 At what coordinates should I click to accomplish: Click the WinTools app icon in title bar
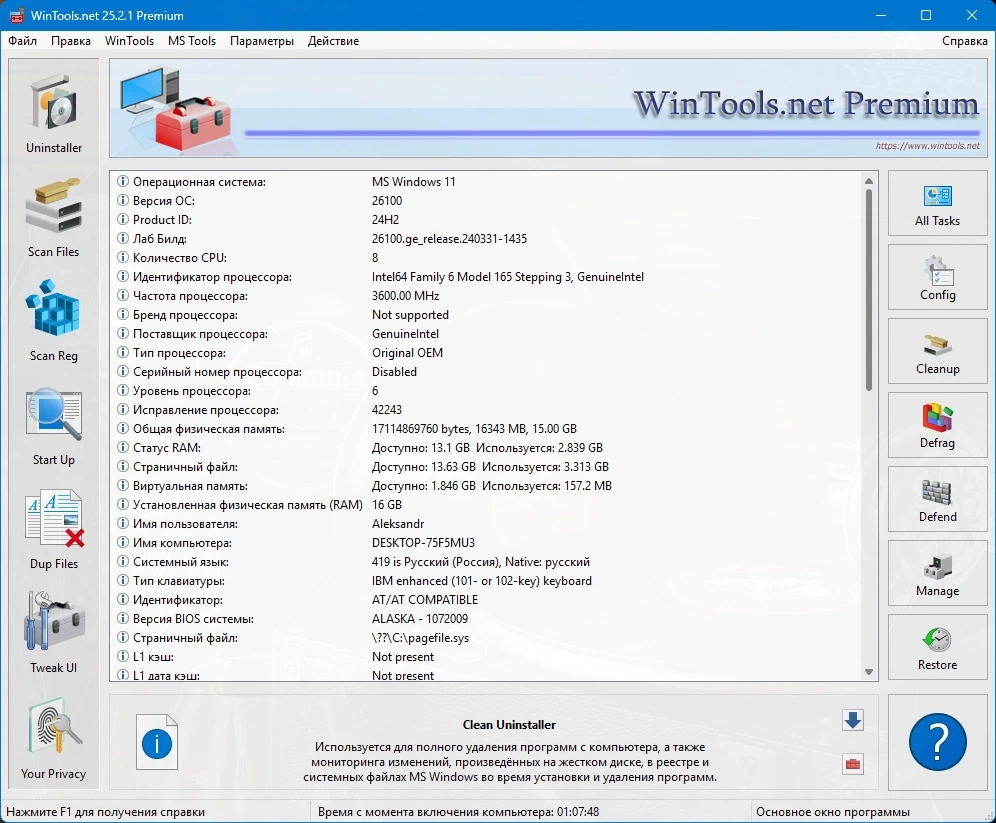click(15, 16)
